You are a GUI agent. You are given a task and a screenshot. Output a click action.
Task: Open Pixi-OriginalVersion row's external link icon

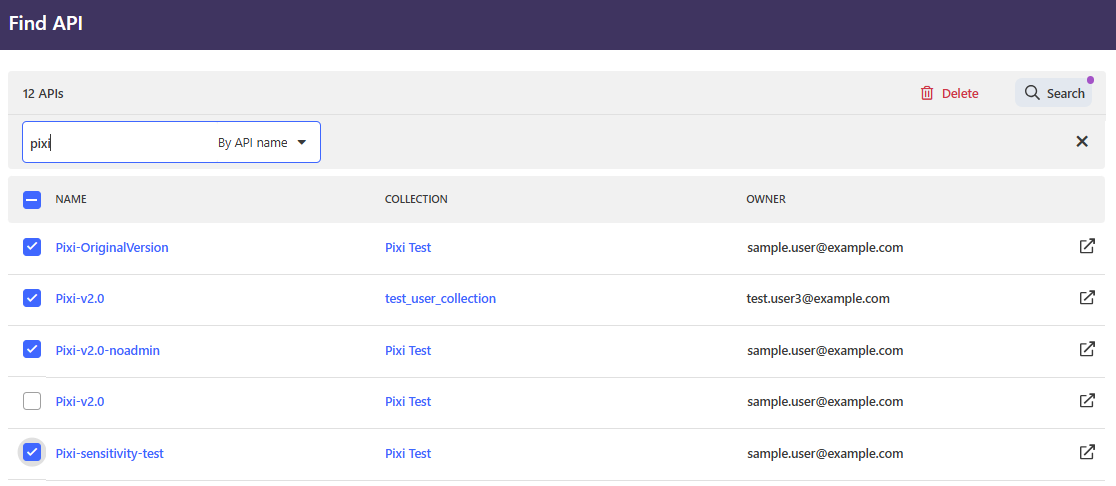point(1087,247)
